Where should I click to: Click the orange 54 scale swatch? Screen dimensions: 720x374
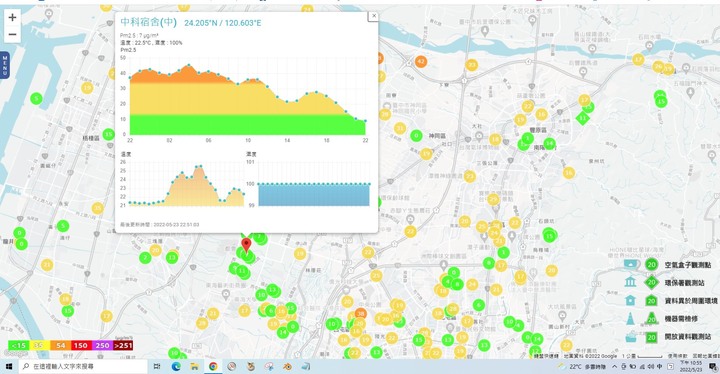click(x=61, y=346)
